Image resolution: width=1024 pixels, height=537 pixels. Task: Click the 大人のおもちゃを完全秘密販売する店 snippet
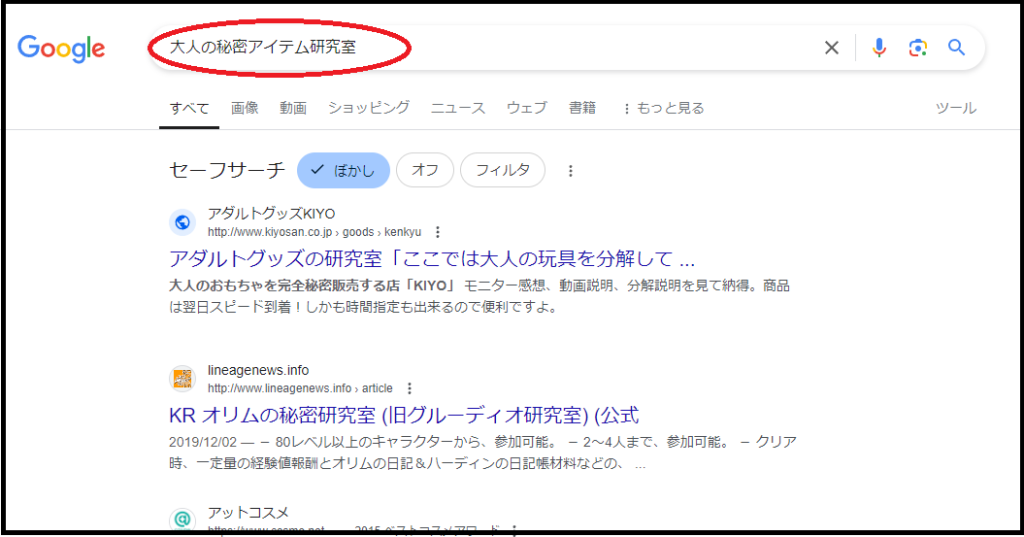(x=312, y=285)
